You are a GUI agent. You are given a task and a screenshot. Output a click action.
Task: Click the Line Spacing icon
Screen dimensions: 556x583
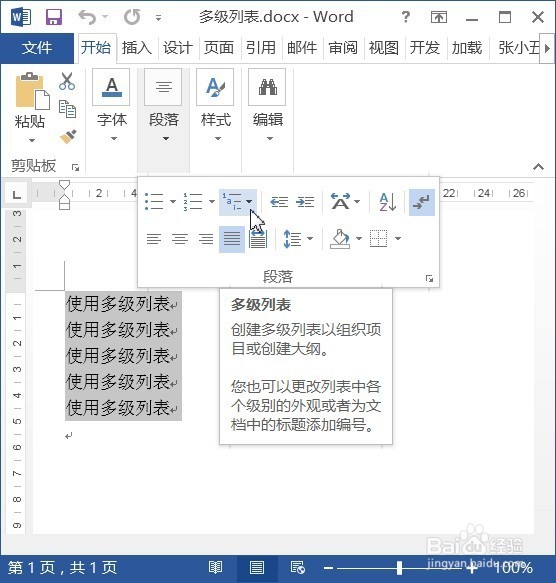pos(292,239)
